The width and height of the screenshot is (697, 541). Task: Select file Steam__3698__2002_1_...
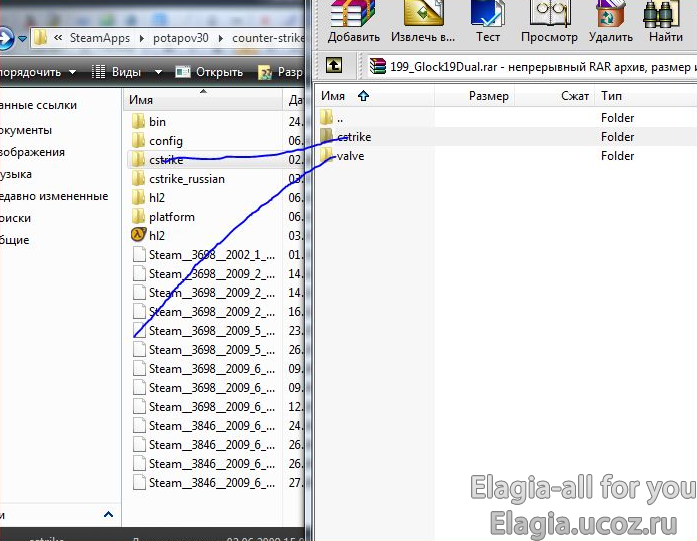tap(212, 255)
